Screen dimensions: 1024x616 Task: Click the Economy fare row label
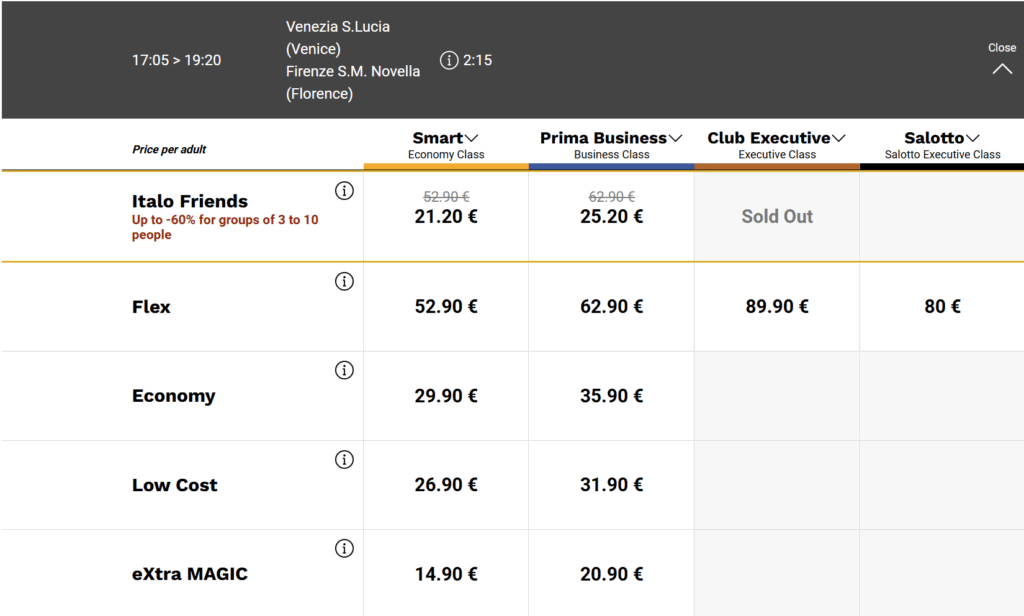coord(174,397)
